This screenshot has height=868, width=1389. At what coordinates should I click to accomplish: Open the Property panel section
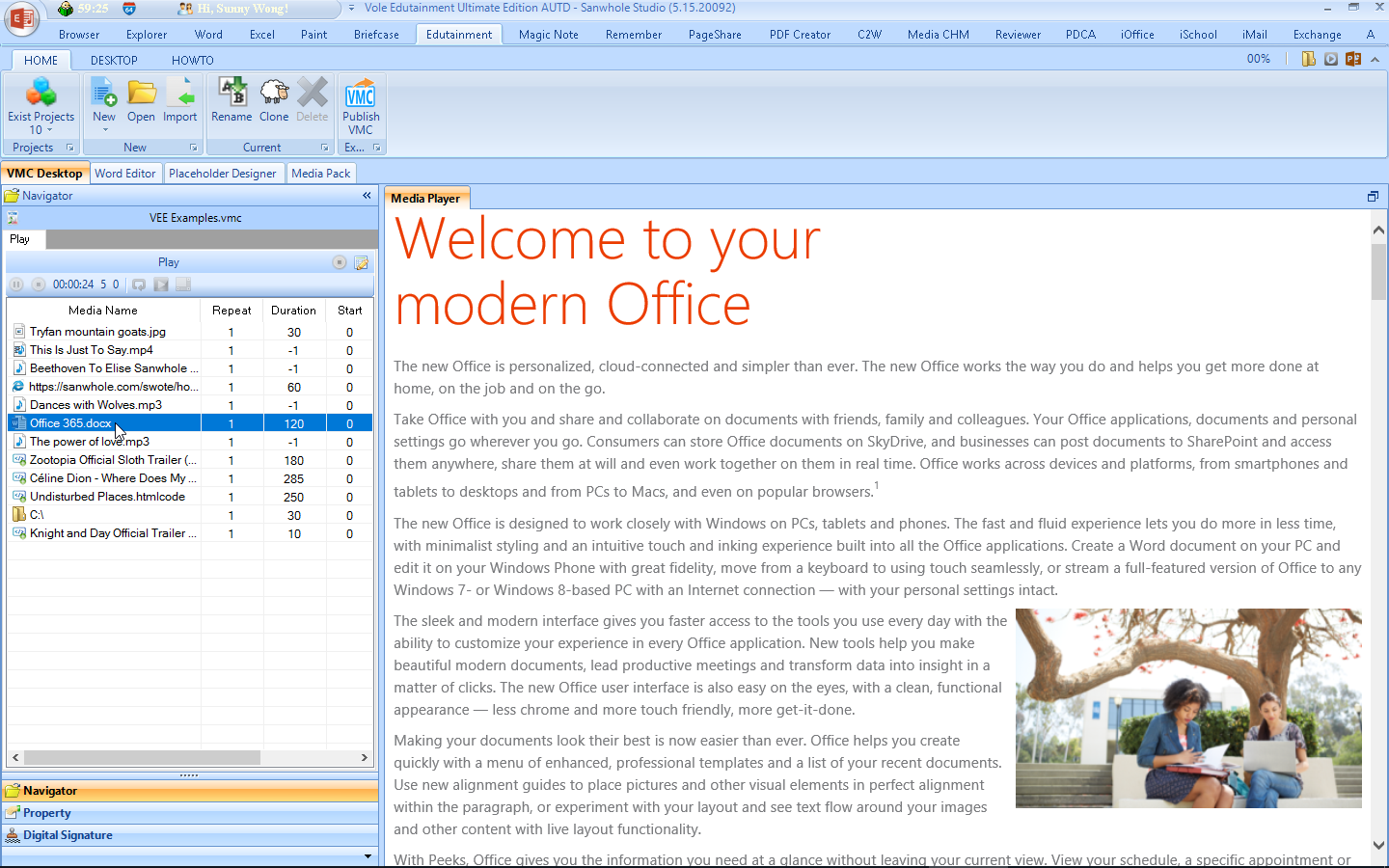[x=47, y=813]
